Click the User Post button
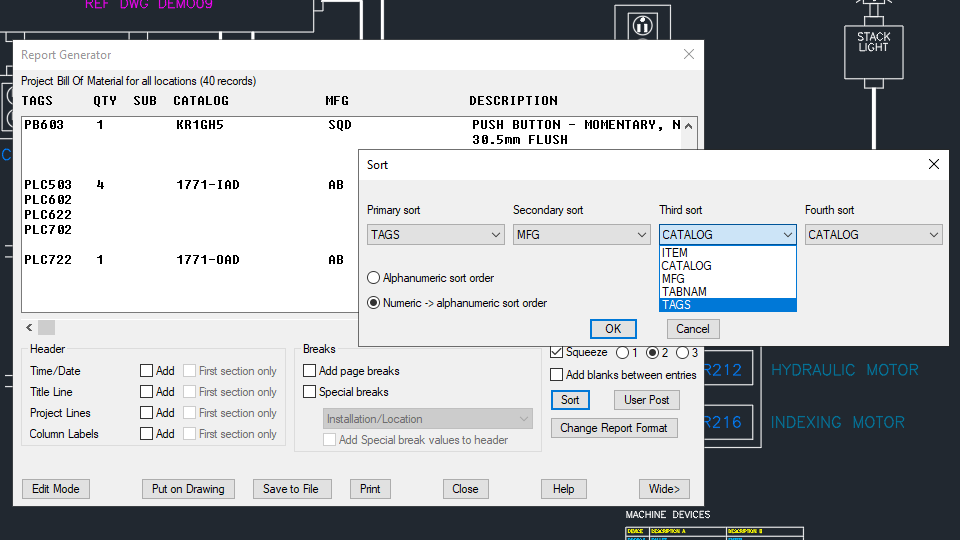Image resolution: width=960 pixels, height=540 pixels. pyautogui.click(x=646, y=400)
